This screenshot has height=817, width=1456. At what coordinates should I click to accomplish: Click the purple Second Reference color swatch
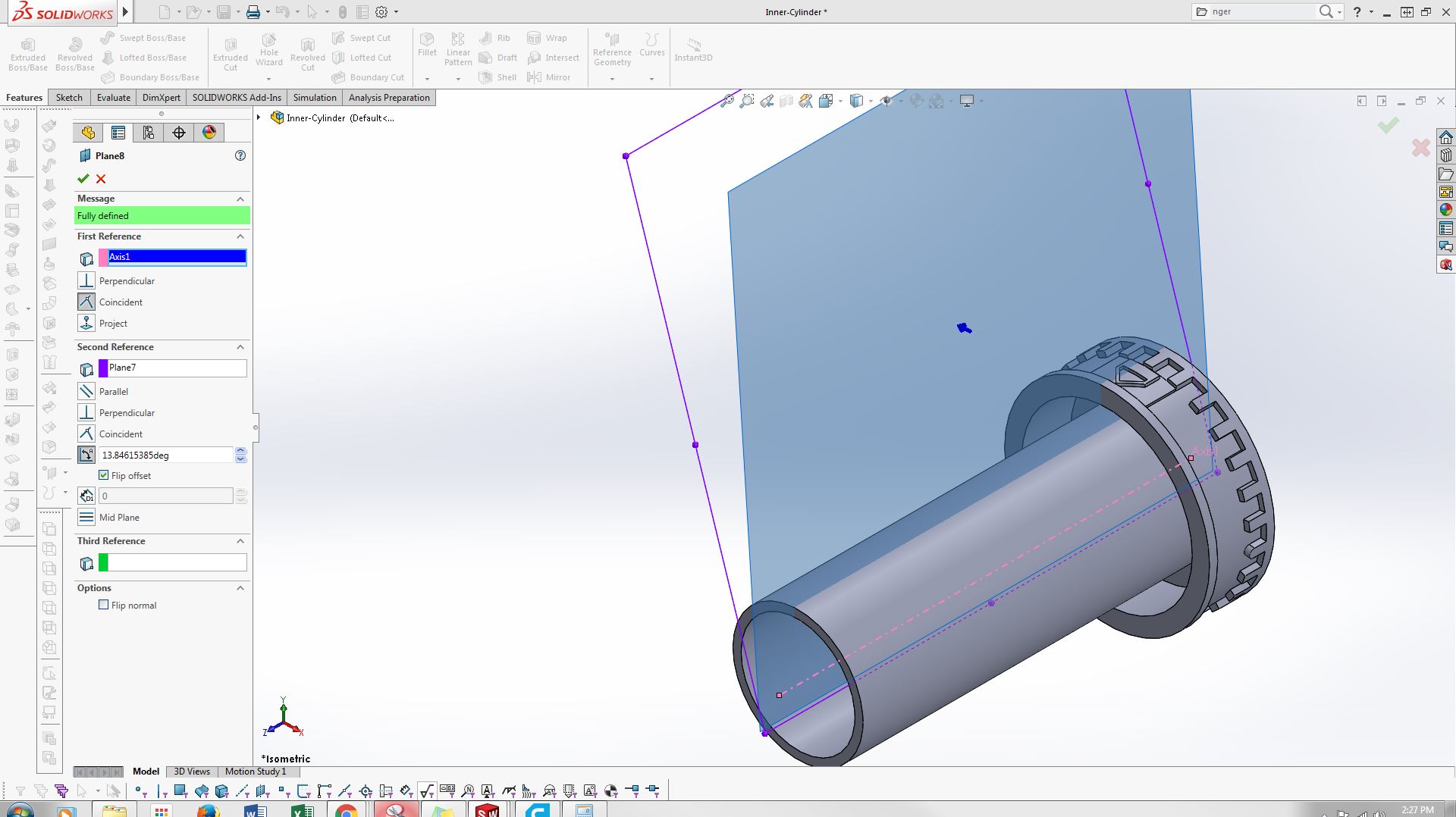tap(103, 368)
